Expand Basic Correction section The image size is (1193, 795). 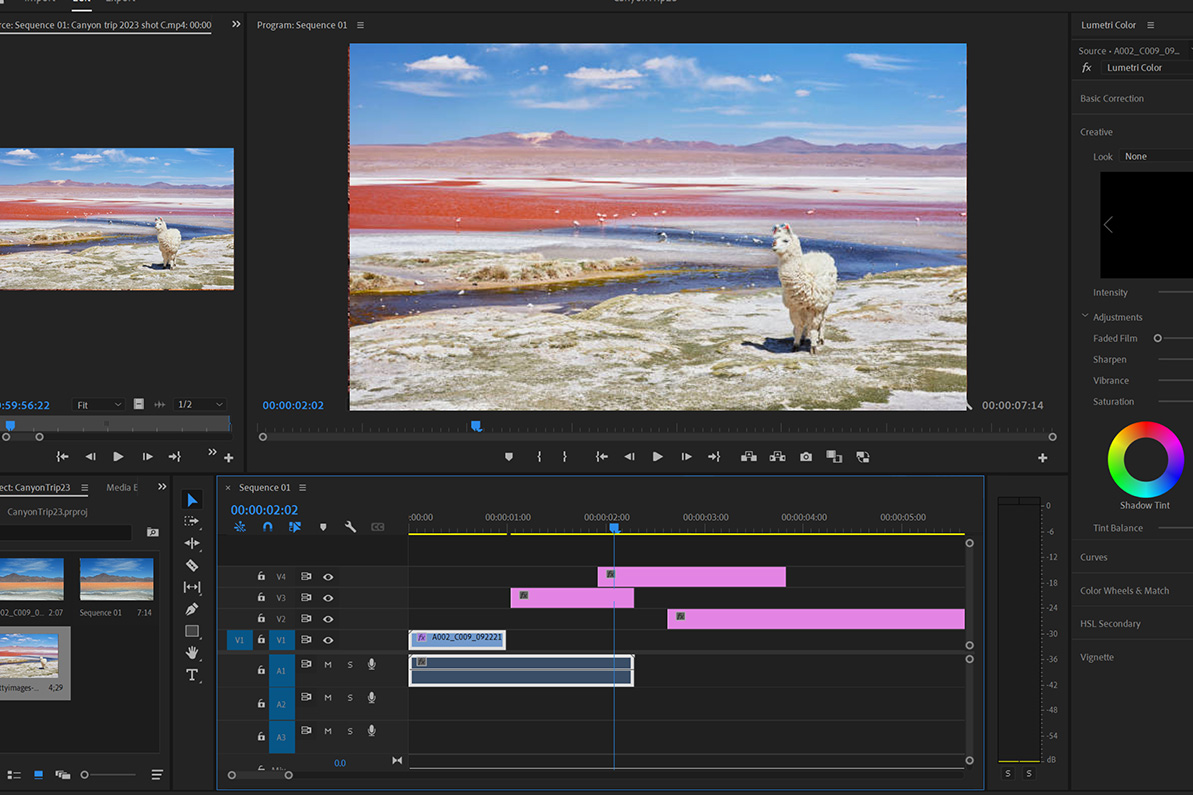pyautogui.click(x=1112, y=98)
